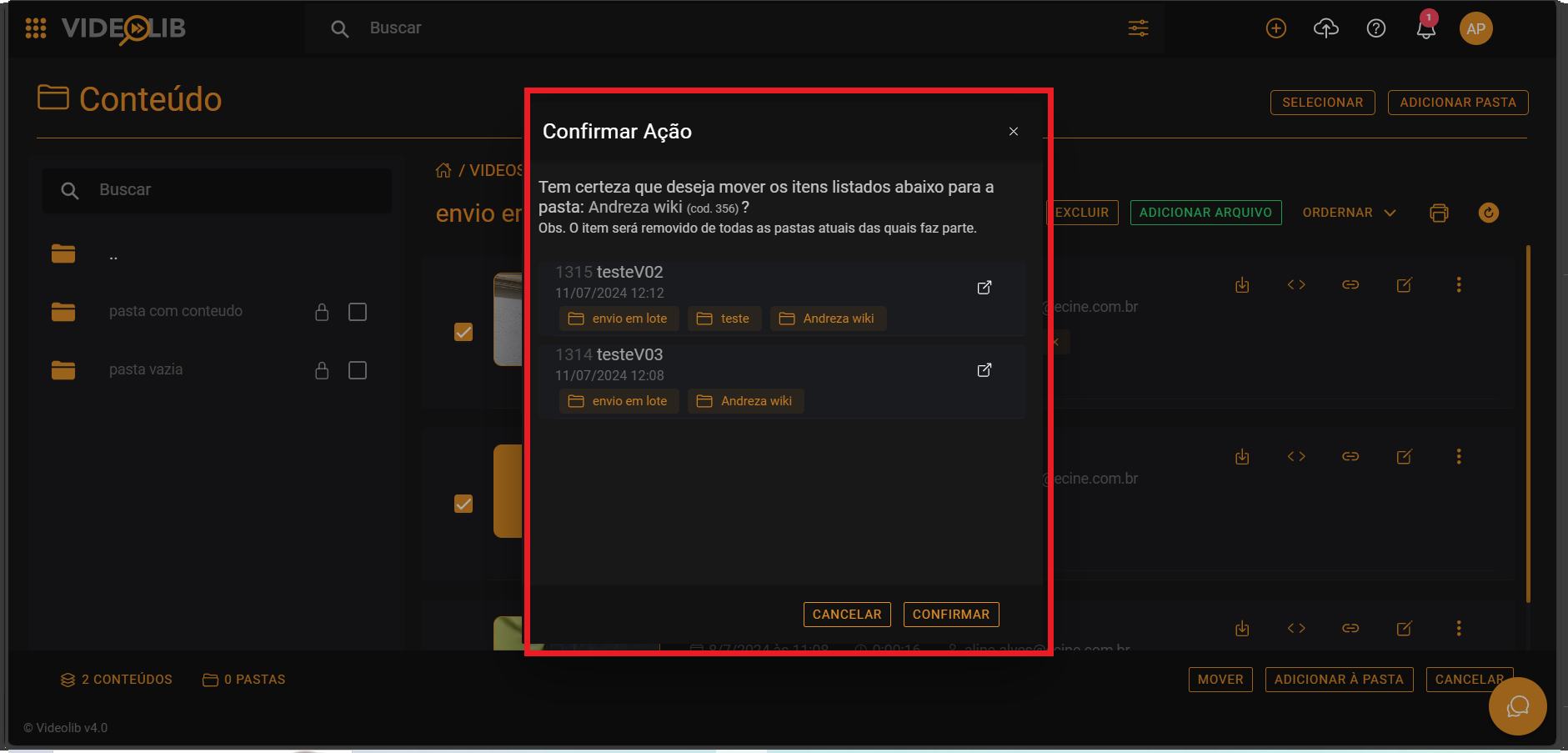Click Andreza wiki tag under testeV02

[x=827, y=319]
